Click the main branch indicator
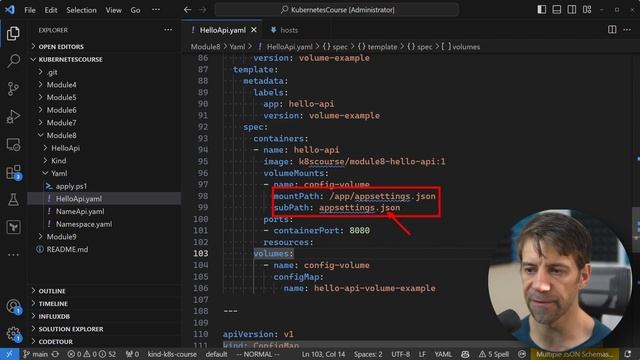The height and width of the screenshot is (360, 640). pos(35,354)
